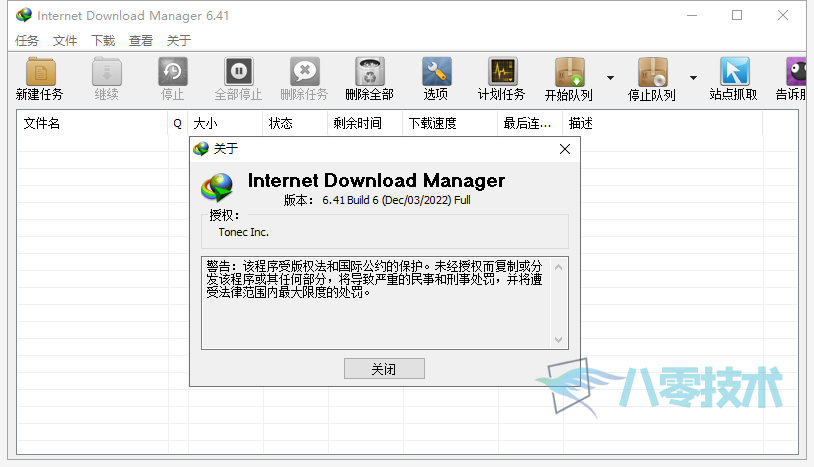Viewport: 814px width, 467px height.
Task: Click the scroll down arrow in the warning text box
Action: click(x=559, y=340)
